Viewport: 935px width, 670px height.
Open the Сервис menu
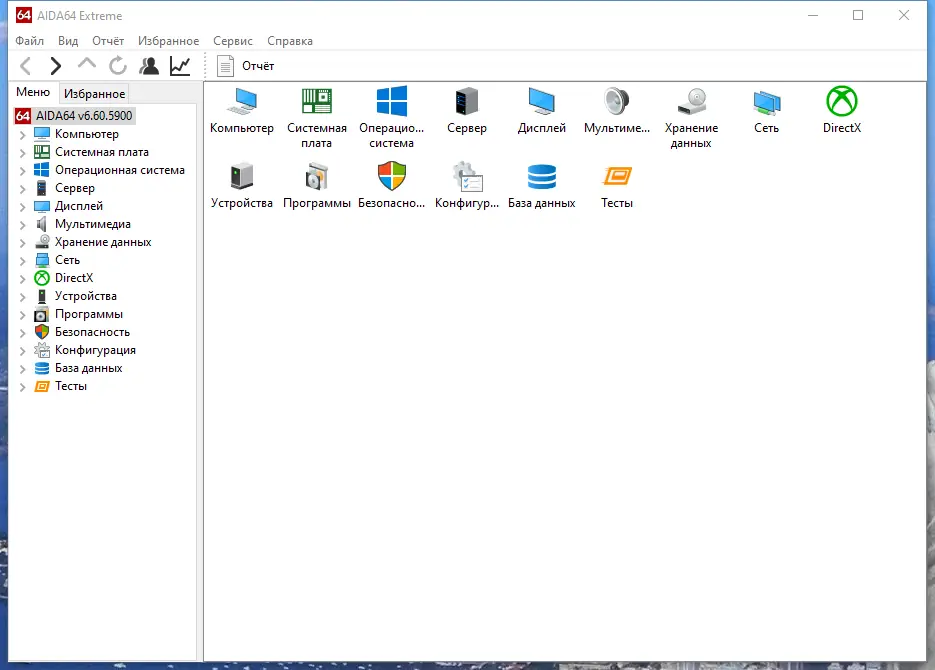click(x=233, y=41)
